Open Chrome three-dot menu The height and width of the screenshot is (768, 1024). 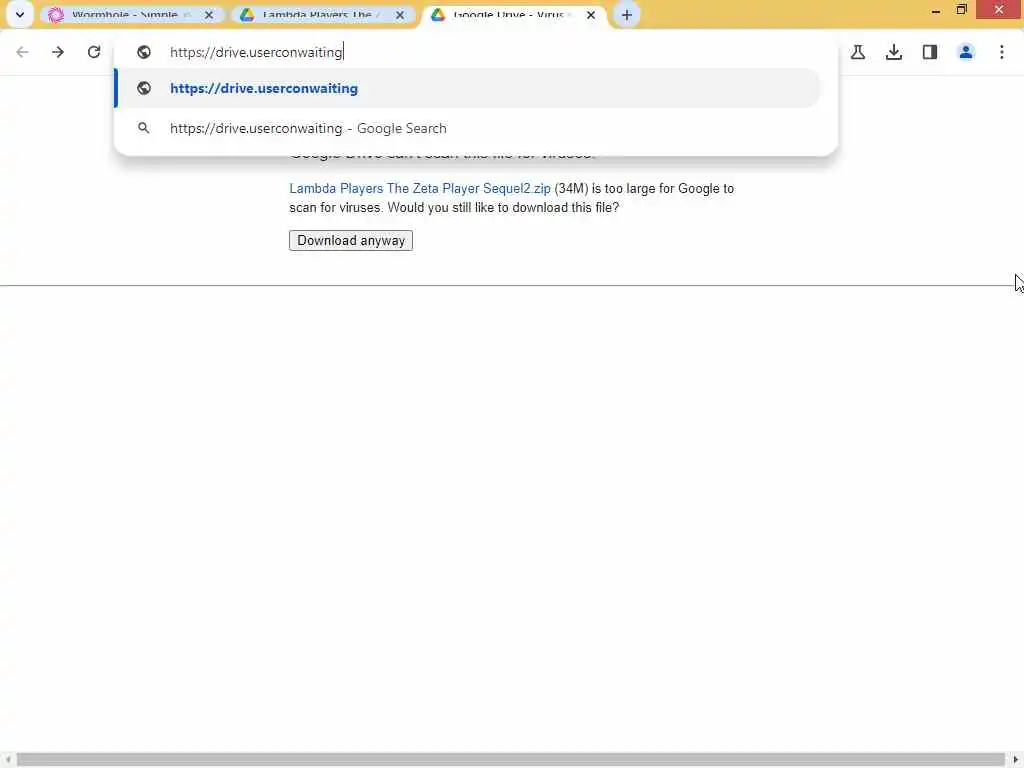tap(1002, 52)
